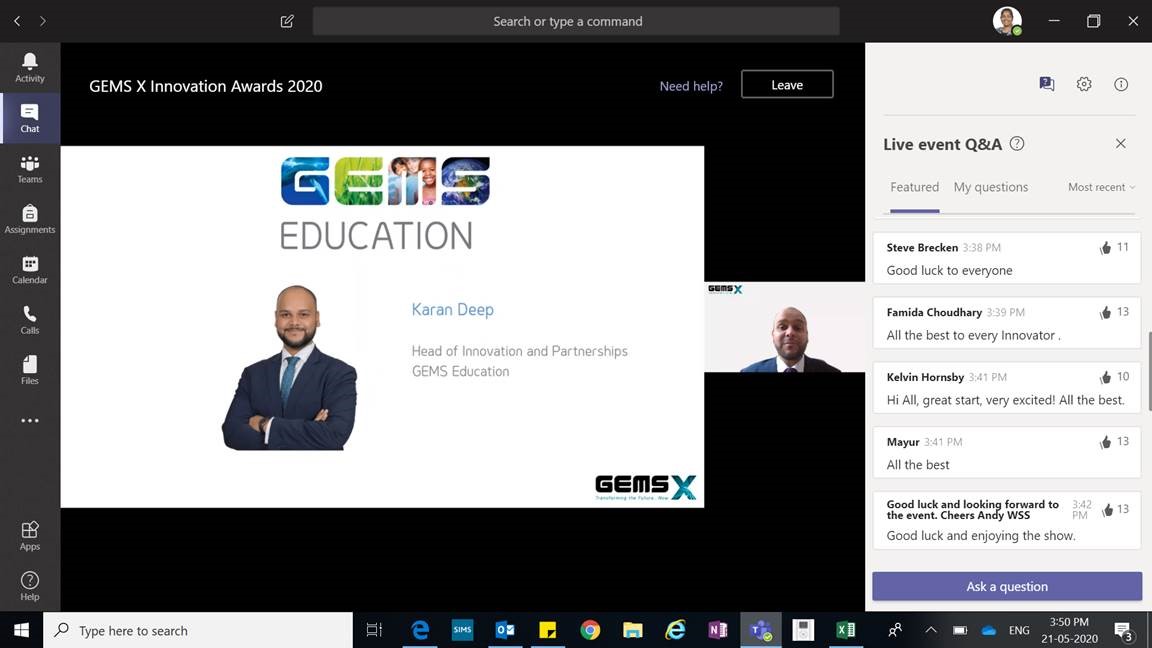Screen dimensions: 1152x648
Task: Show more apps ellipsis in sidebar
Action: tap(29, 420)
